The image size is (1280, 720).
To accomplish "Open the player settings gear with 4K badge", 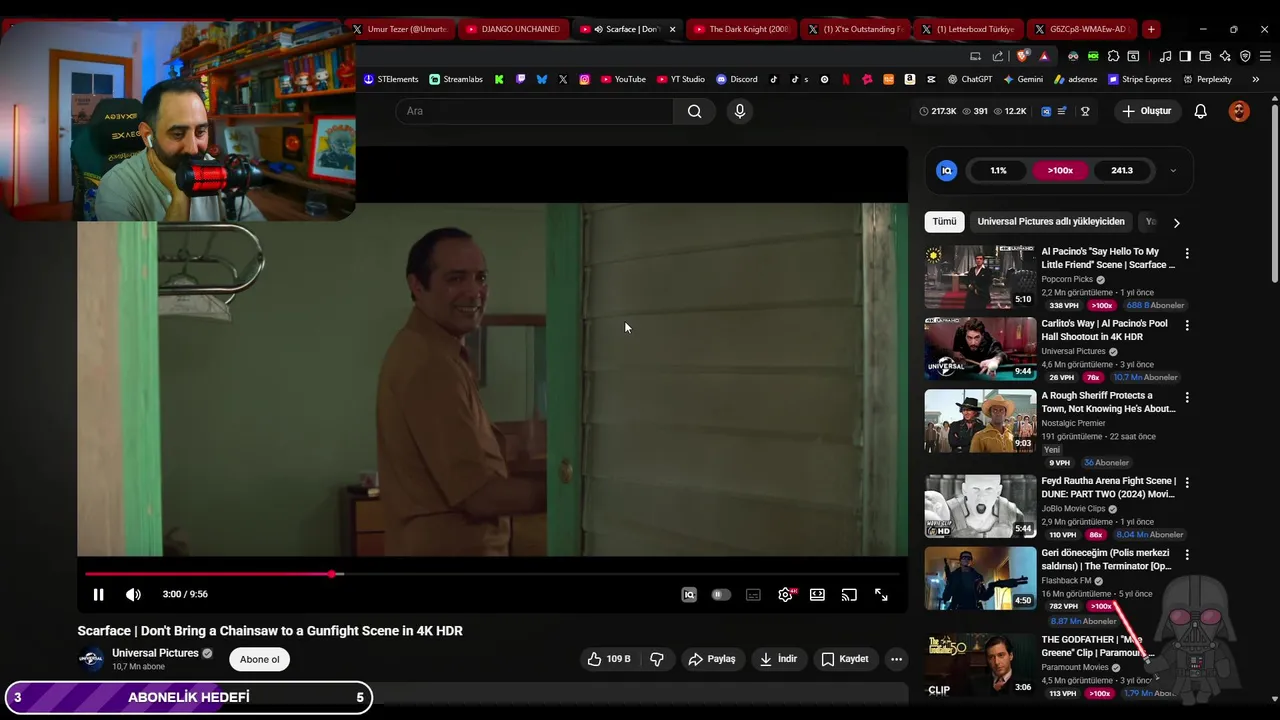I will pos(786,595).
